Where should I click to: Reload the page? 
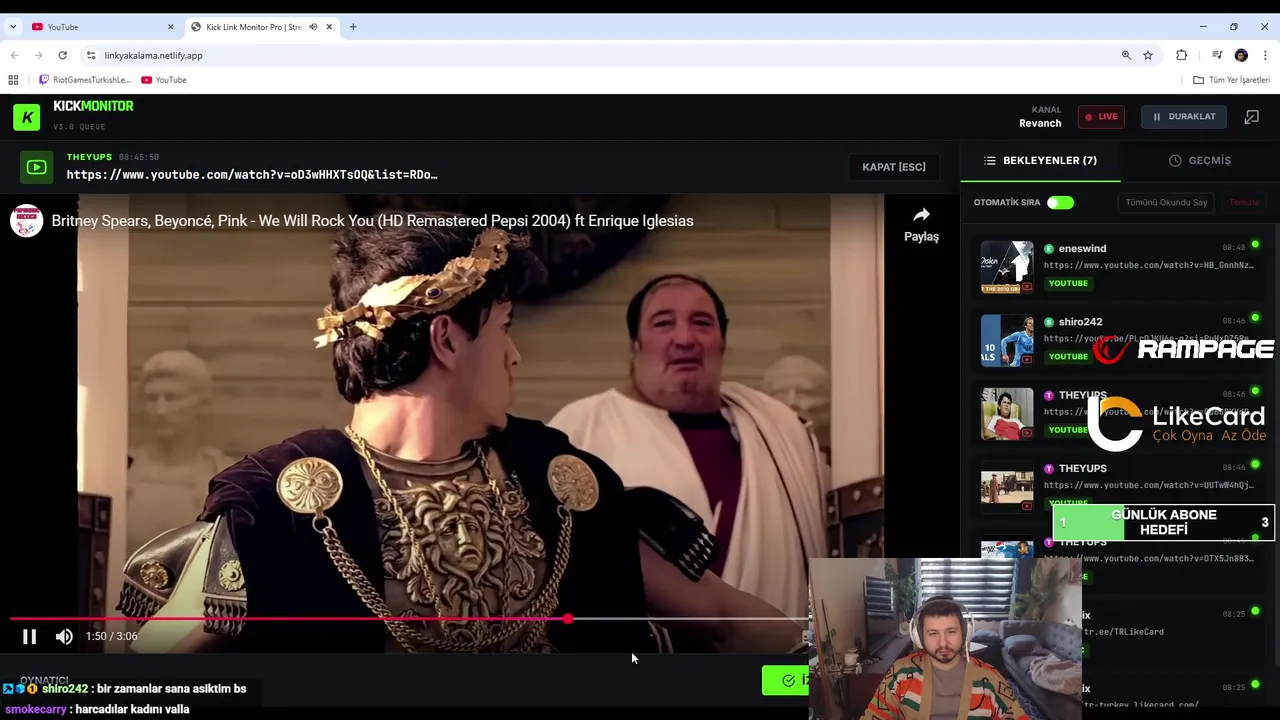click(x=62, y=55)
